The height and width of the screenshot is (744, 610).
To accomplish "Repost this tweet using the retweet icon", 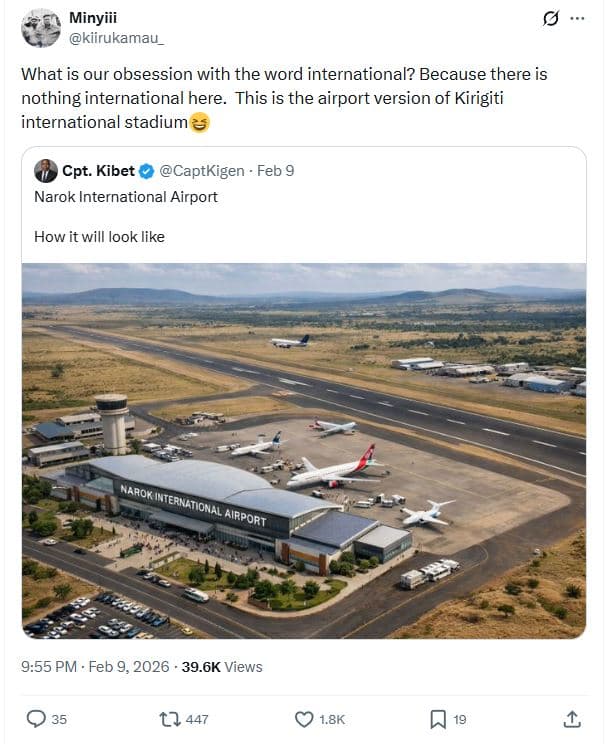I will [169, 718].
